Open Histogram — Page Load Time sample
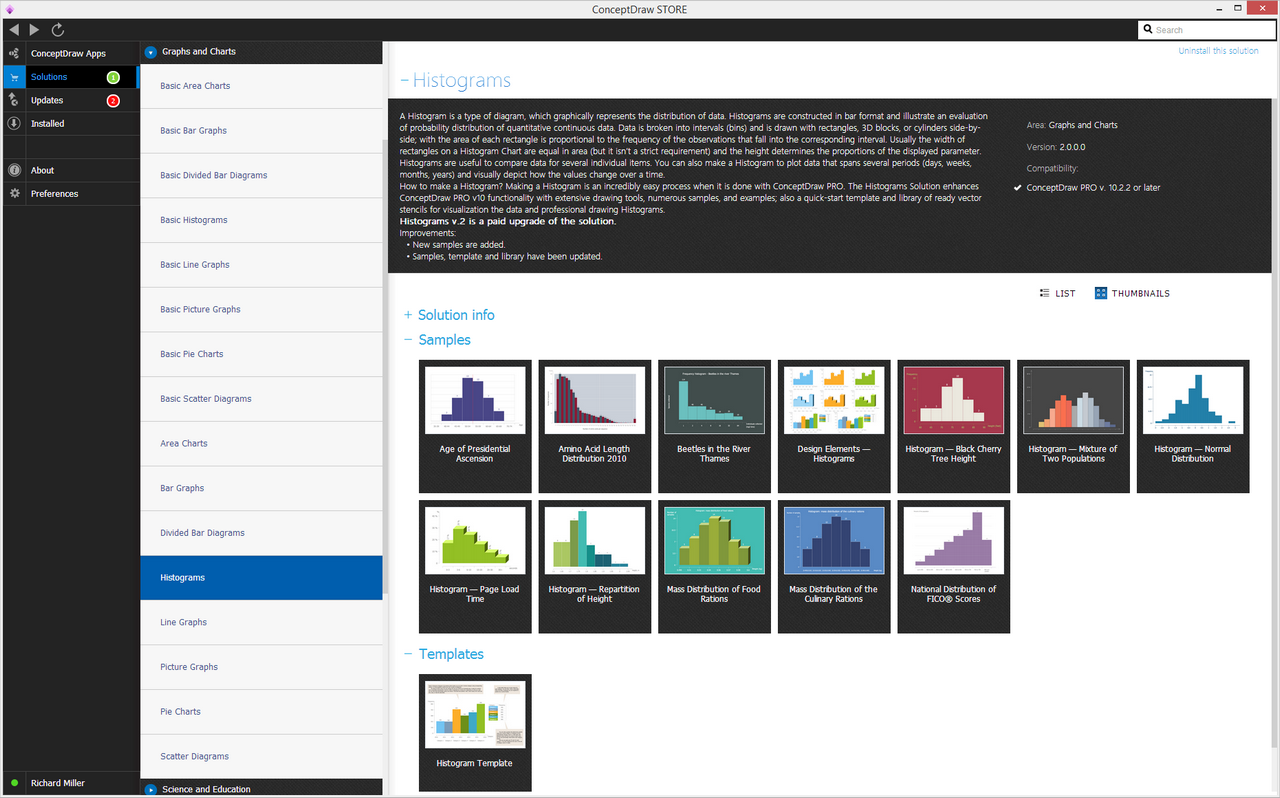Viewport: 1280px width, 798px height. pos(475,567)
